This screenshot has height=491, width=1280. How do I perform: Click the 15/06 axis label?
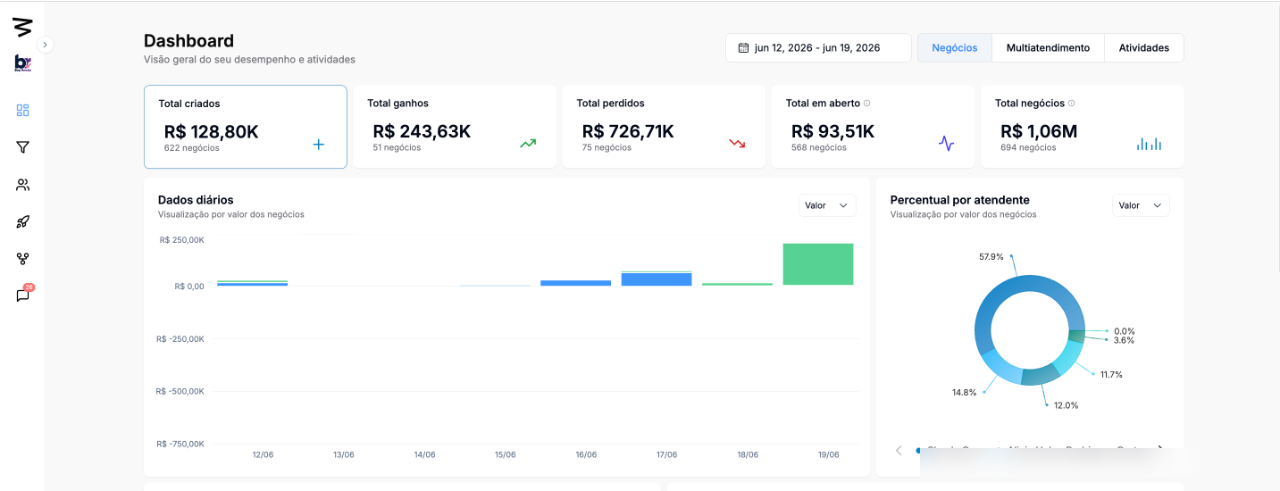(506, 455)
